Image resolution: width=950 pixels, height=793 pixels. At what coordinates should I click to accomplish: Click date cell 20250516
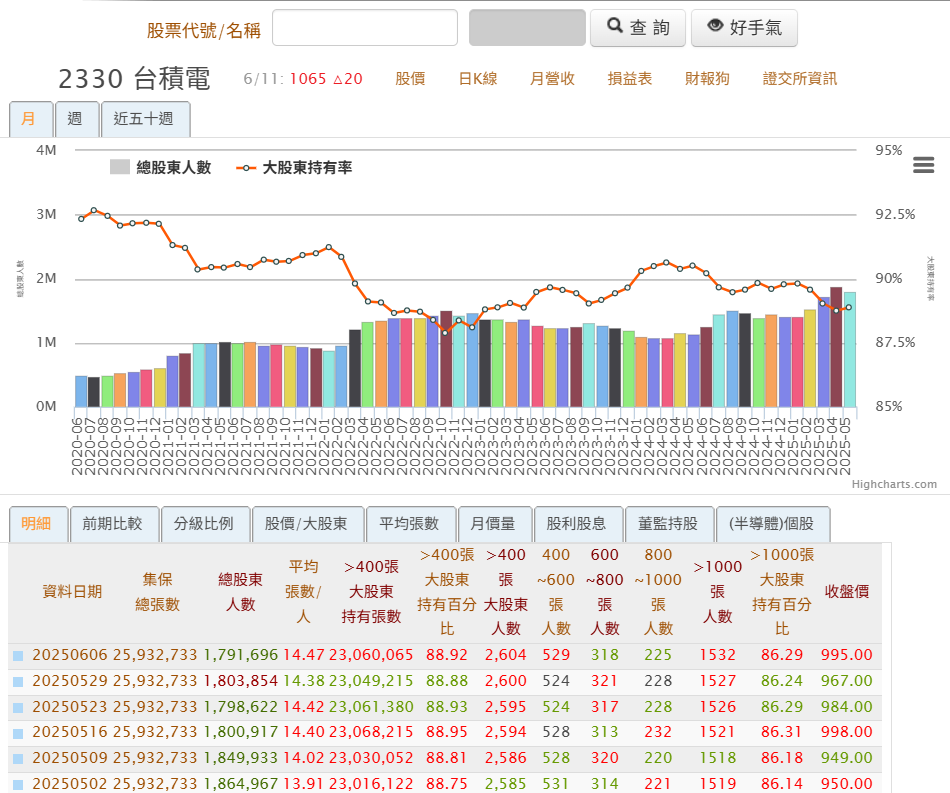(x=70, y=732)
